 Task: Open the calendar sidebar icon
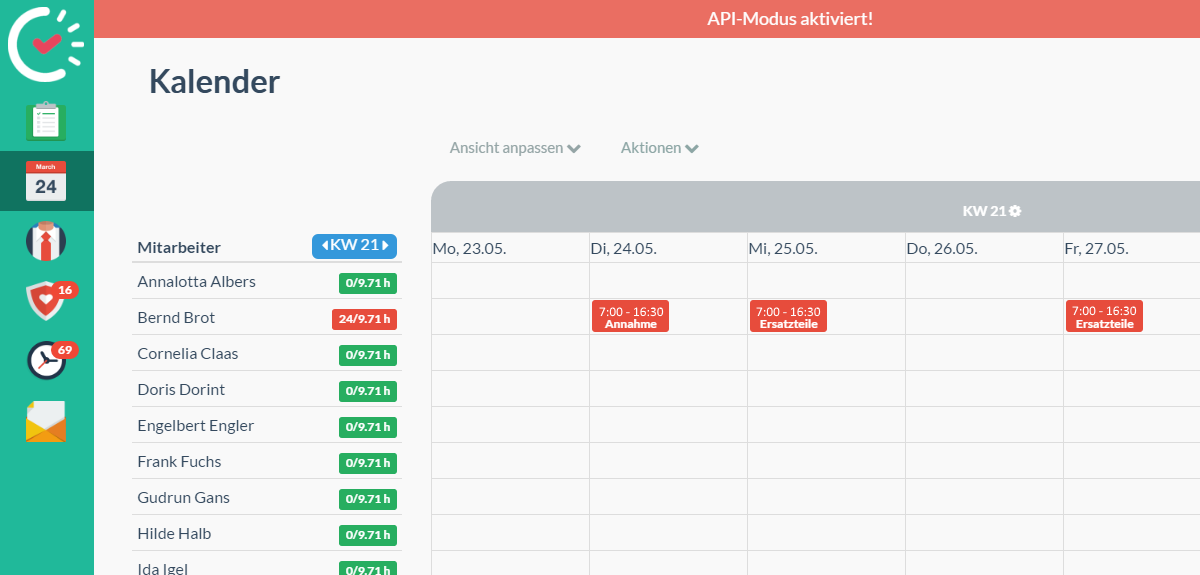click(x=46, y=181)
